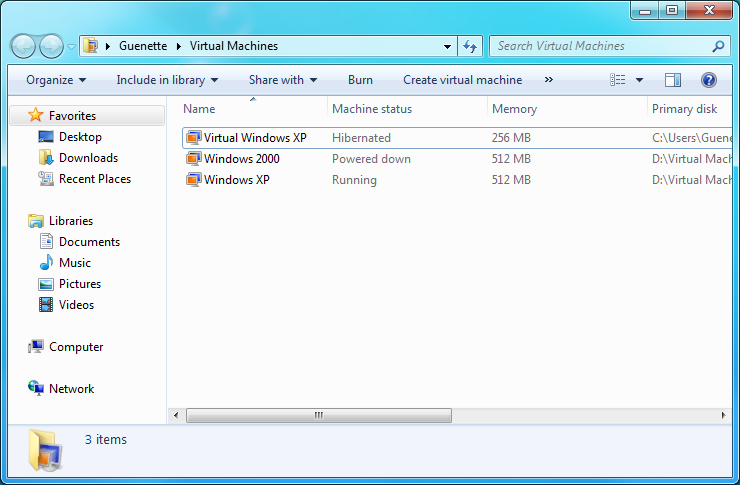The height and width of the screenshot is (485, 740).
Task: Open the Videos library
Action: (x=76, y=305)
